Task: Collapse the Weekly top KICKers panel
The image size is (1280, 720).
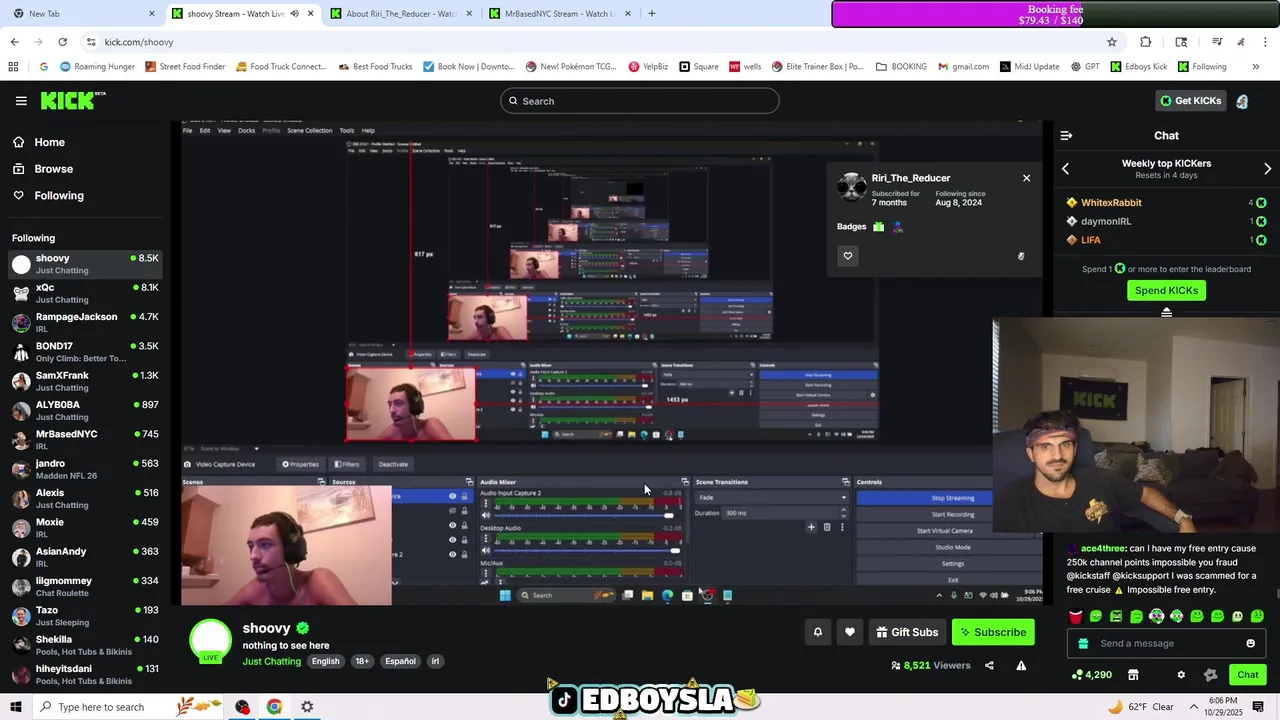Action: pos(1166,313)
